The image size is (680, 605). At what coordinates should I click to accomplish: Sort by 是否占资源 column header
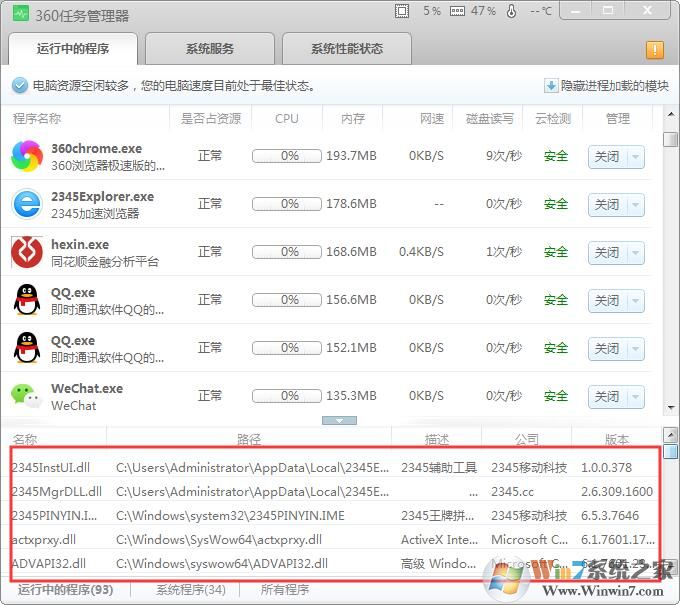click(x=211, y=118)
